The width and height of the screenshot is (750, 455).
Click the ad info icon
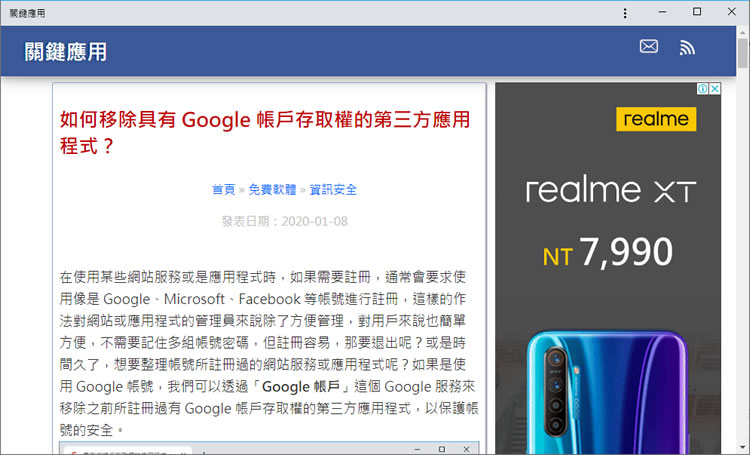(x=702, y=89)
